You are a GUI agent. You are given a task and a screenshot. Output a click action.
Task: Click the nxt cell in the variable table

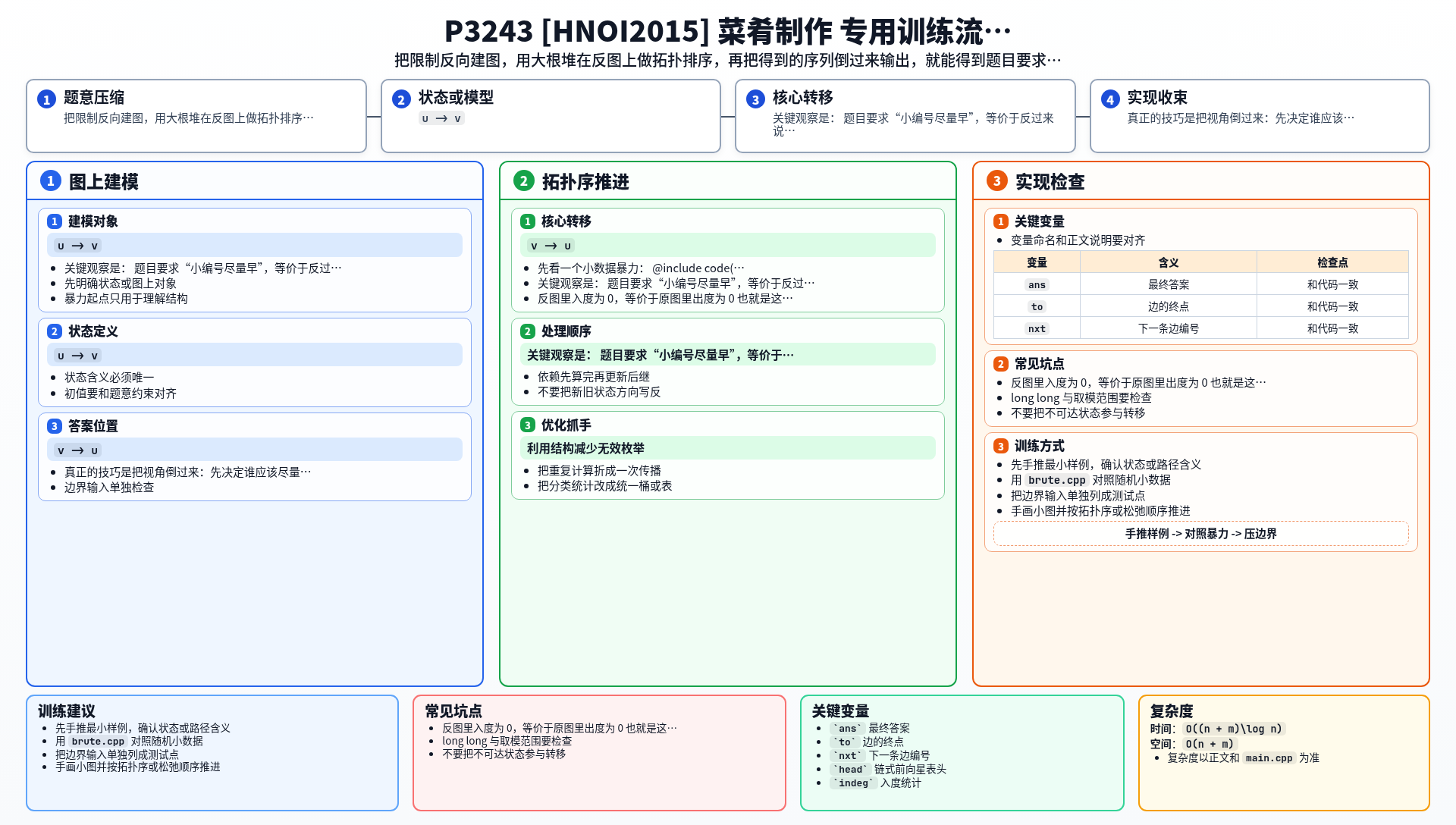click(1037, 328)
